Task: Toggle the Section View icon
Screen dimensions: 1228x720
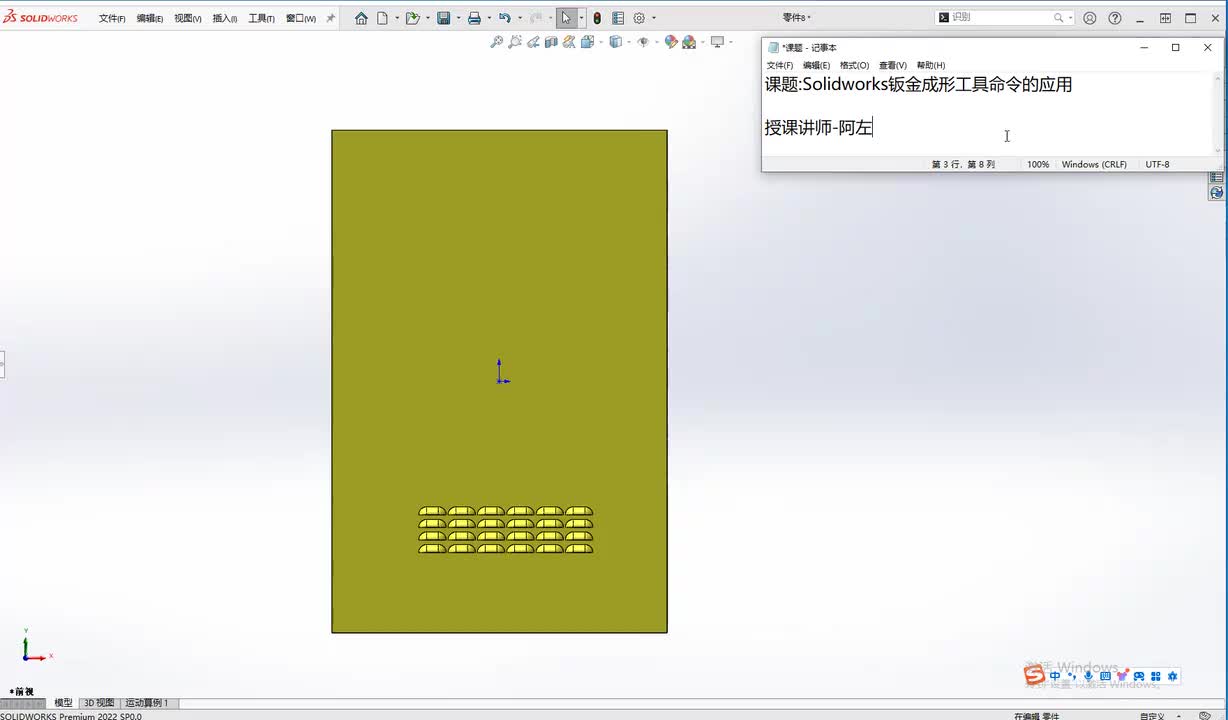Action: click(x=551, y=42)
